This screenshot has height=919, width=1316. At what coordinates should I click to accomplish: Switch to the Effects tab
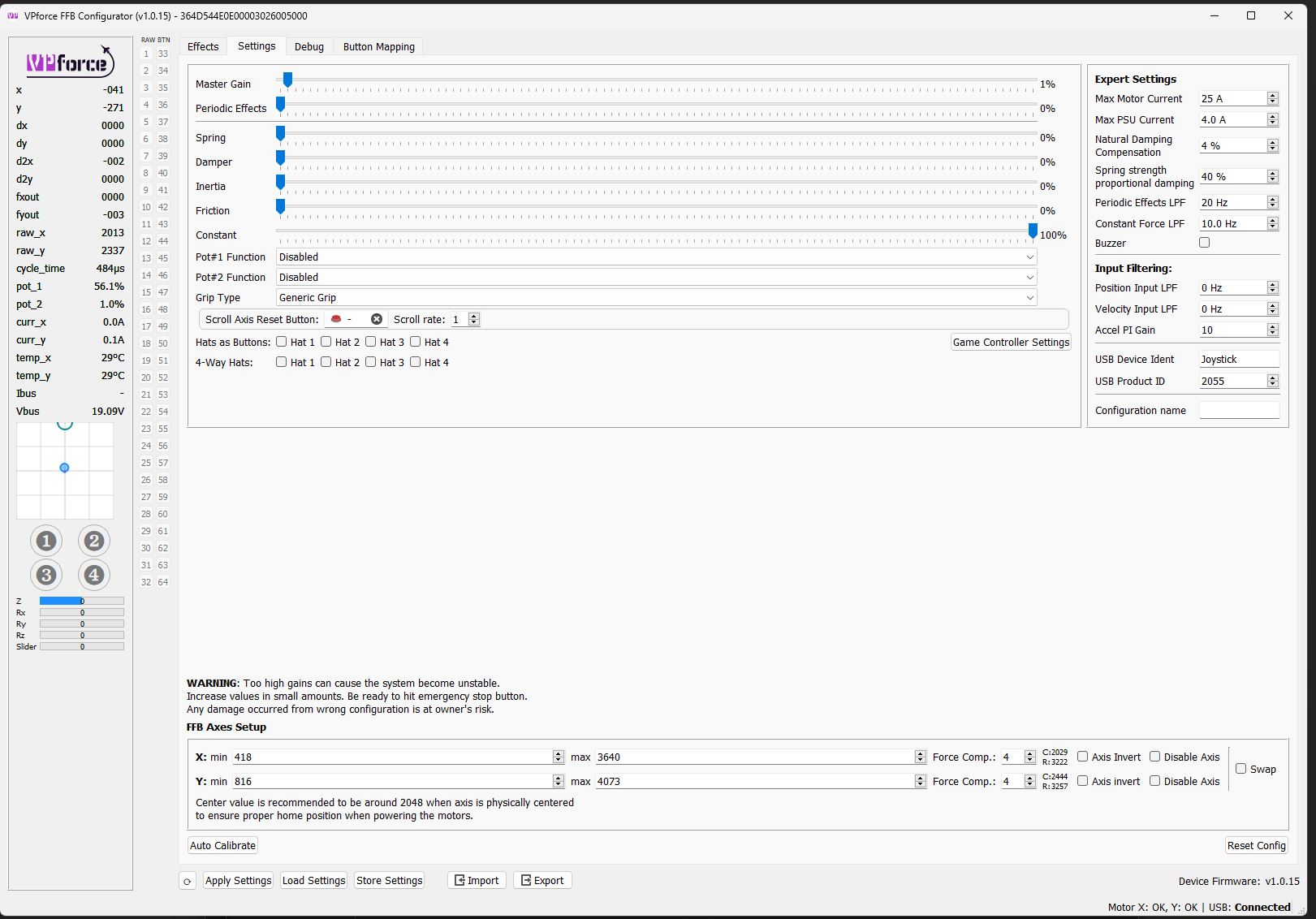coord(203,46)
